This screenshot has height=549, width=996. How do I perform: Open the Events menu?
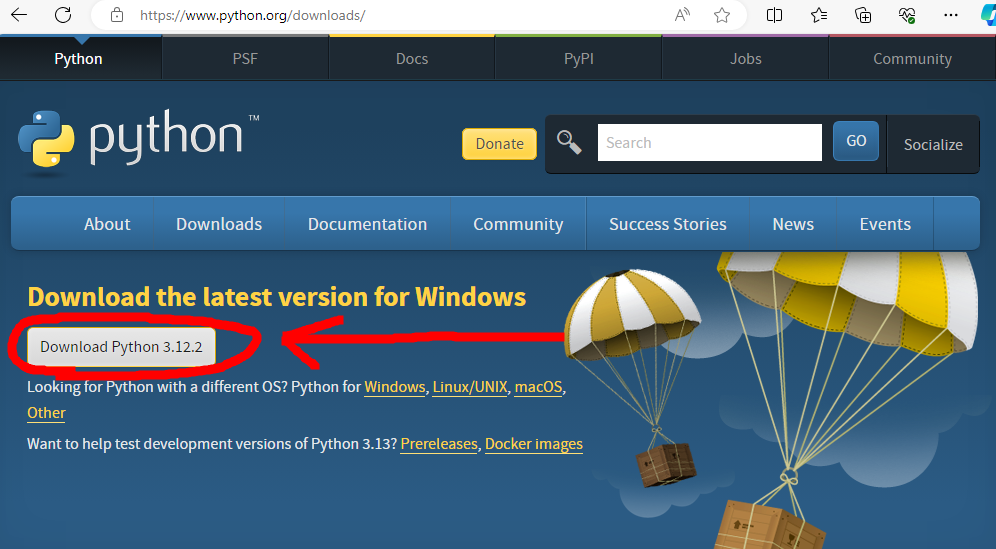885,224
